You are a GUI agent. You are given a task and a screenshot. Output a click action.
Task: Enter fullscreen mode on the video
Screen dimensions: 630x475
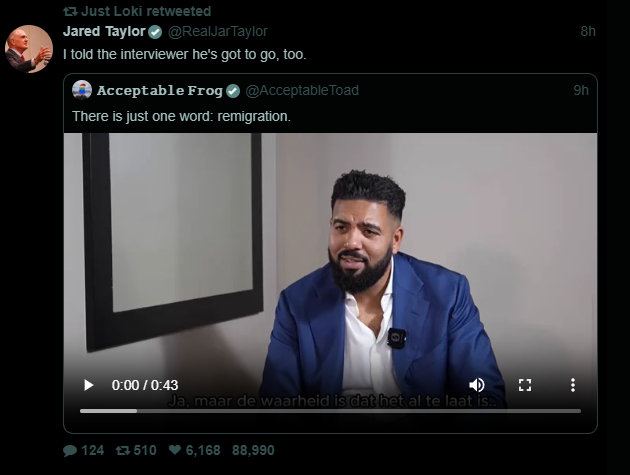click(524, 385)
